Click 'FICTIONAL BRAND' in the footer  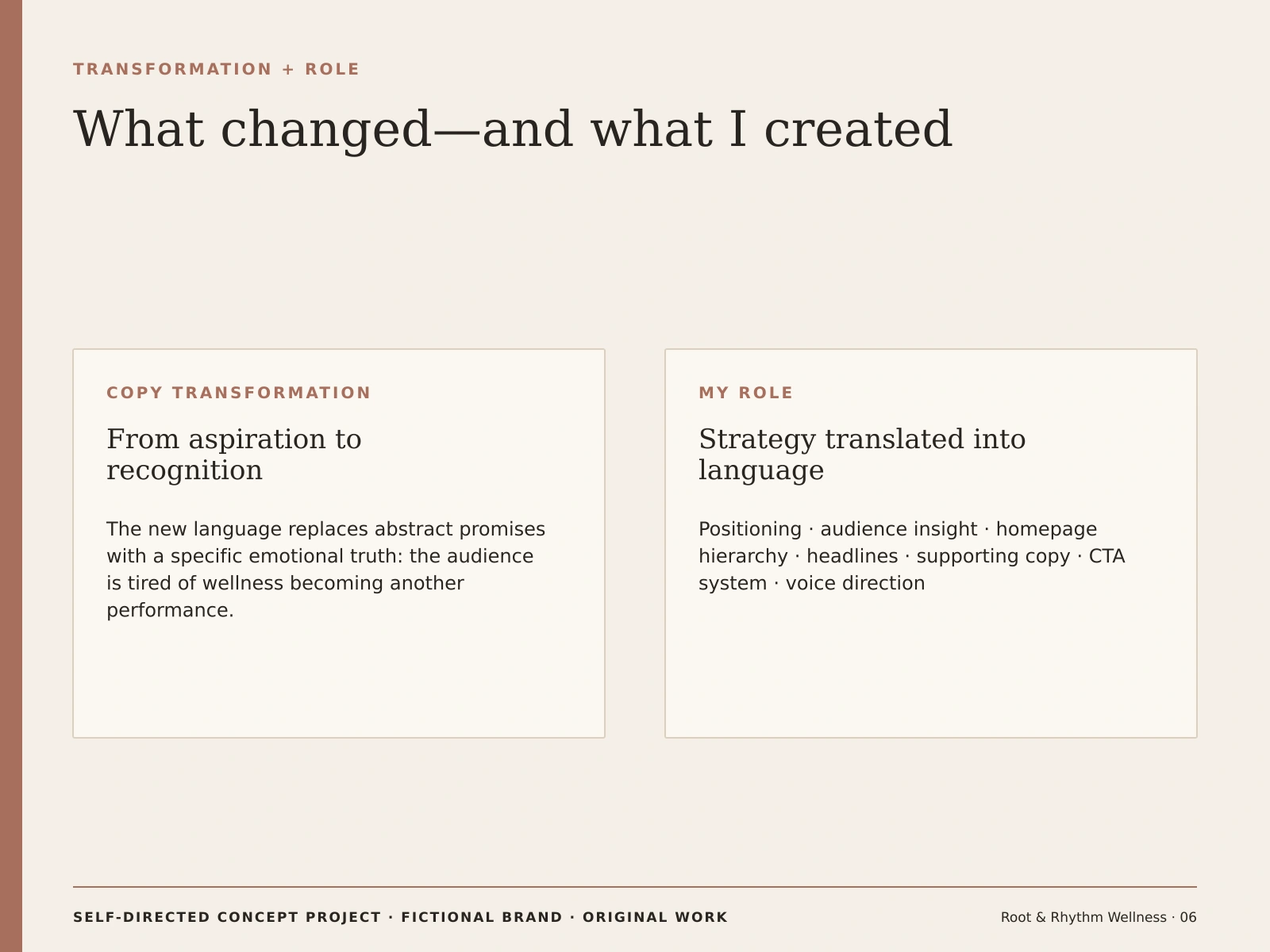[482, 917]
